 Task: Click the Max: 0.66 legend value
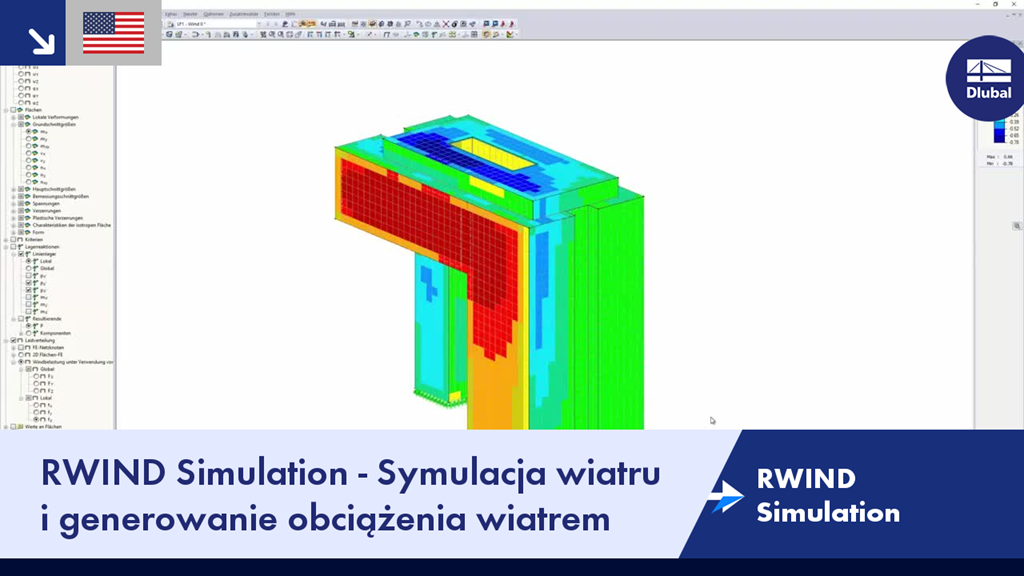tap(1000, 157)
